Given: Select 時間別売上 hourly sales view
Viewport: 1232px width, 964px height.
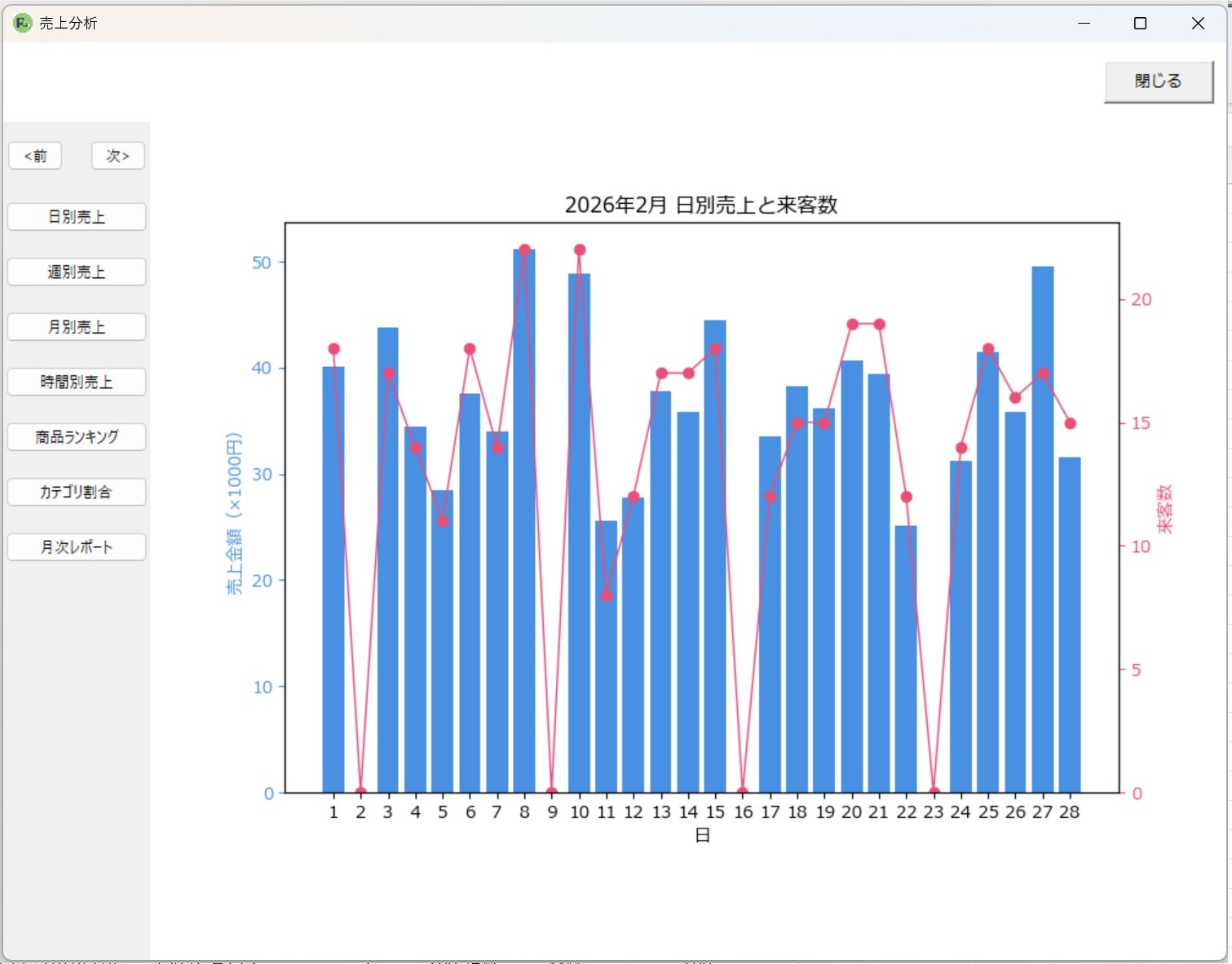Looking at the screenshot, I should coord(77,382).
